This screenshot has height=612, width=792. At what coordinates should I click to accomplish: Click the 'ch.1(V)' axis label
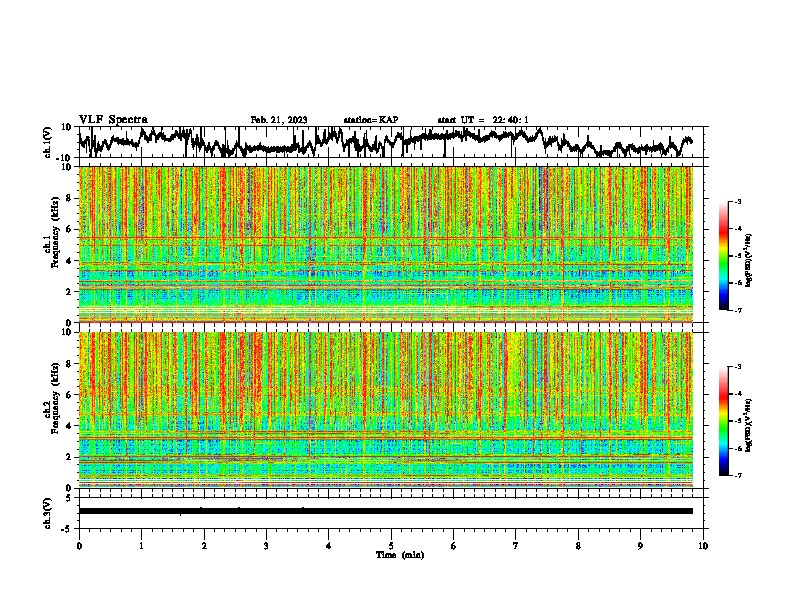pyautogui.click(x=48, y=142)
